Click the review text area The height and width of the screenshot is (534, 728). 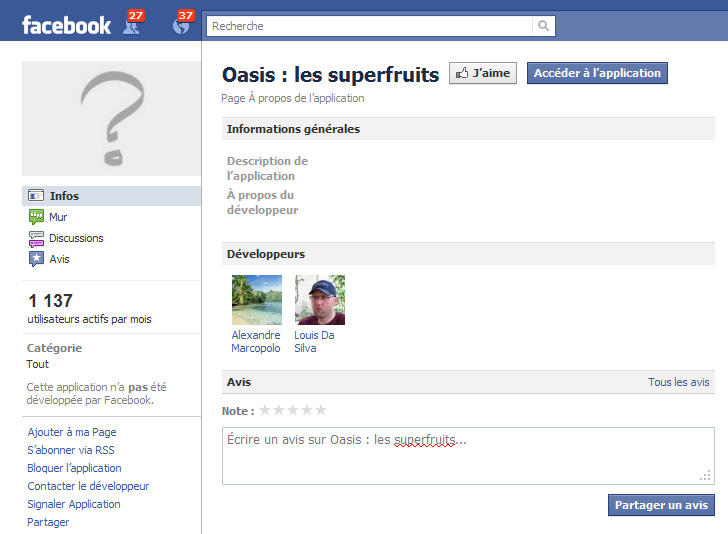pyautogui.click(x=468, y=456)
